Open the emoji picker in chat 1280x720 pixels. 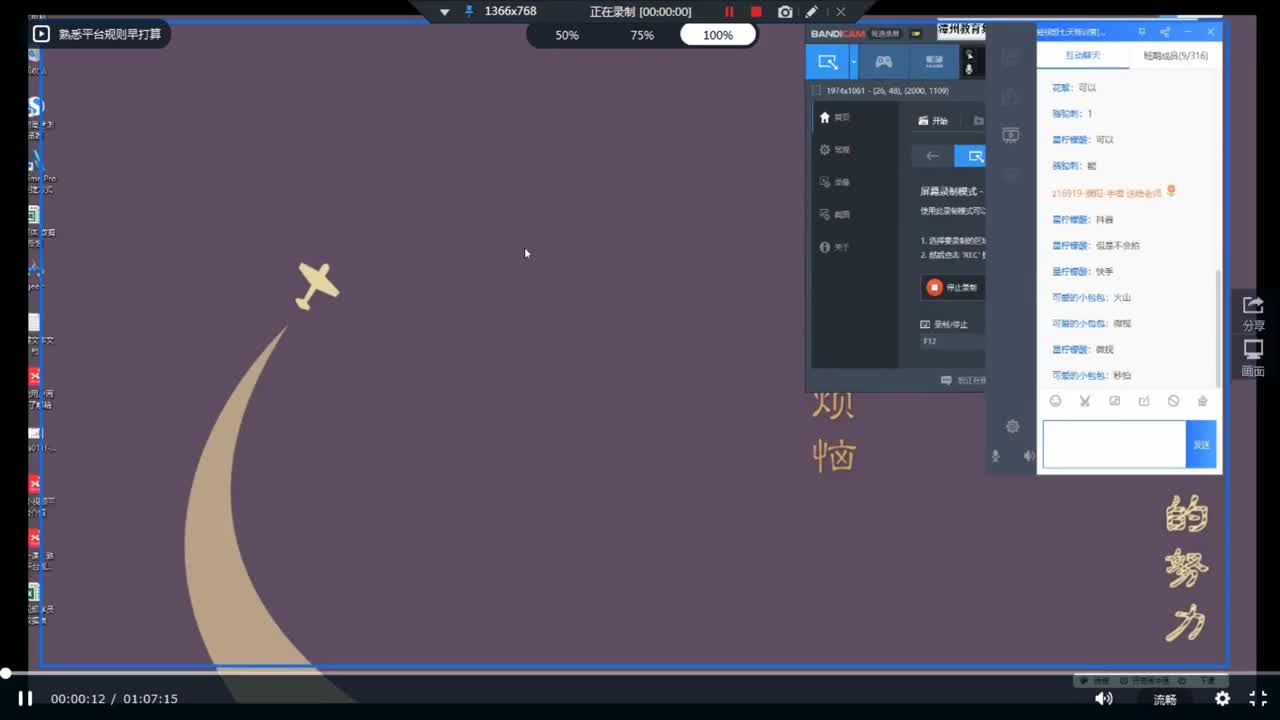tap(1055, 401)
